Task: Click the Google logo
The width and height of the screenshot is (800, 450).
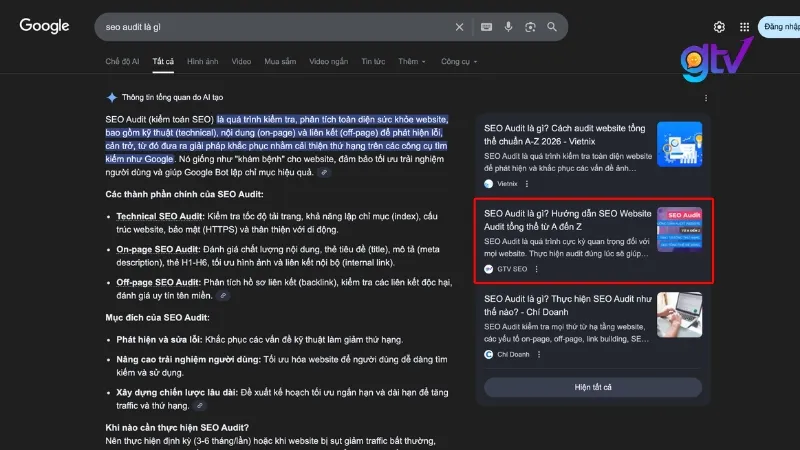Action: [44, 26]
